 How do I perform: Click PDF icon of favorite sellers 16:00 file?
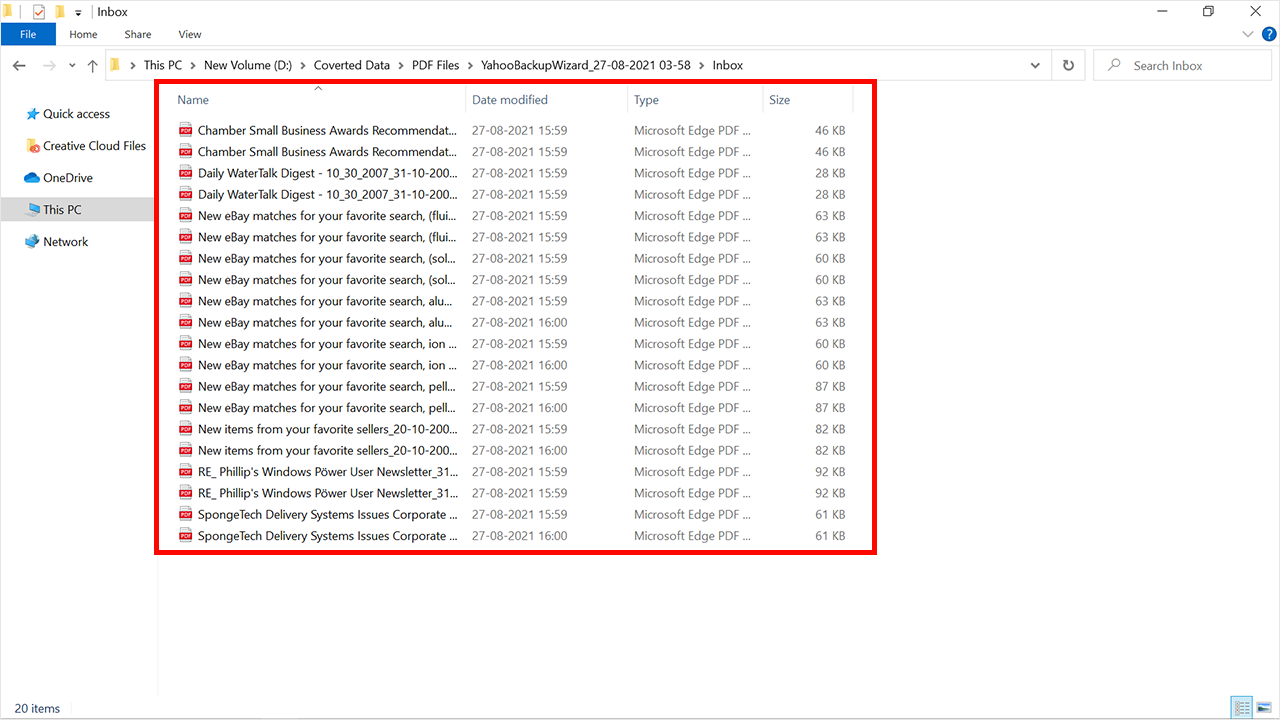[186, 451]
